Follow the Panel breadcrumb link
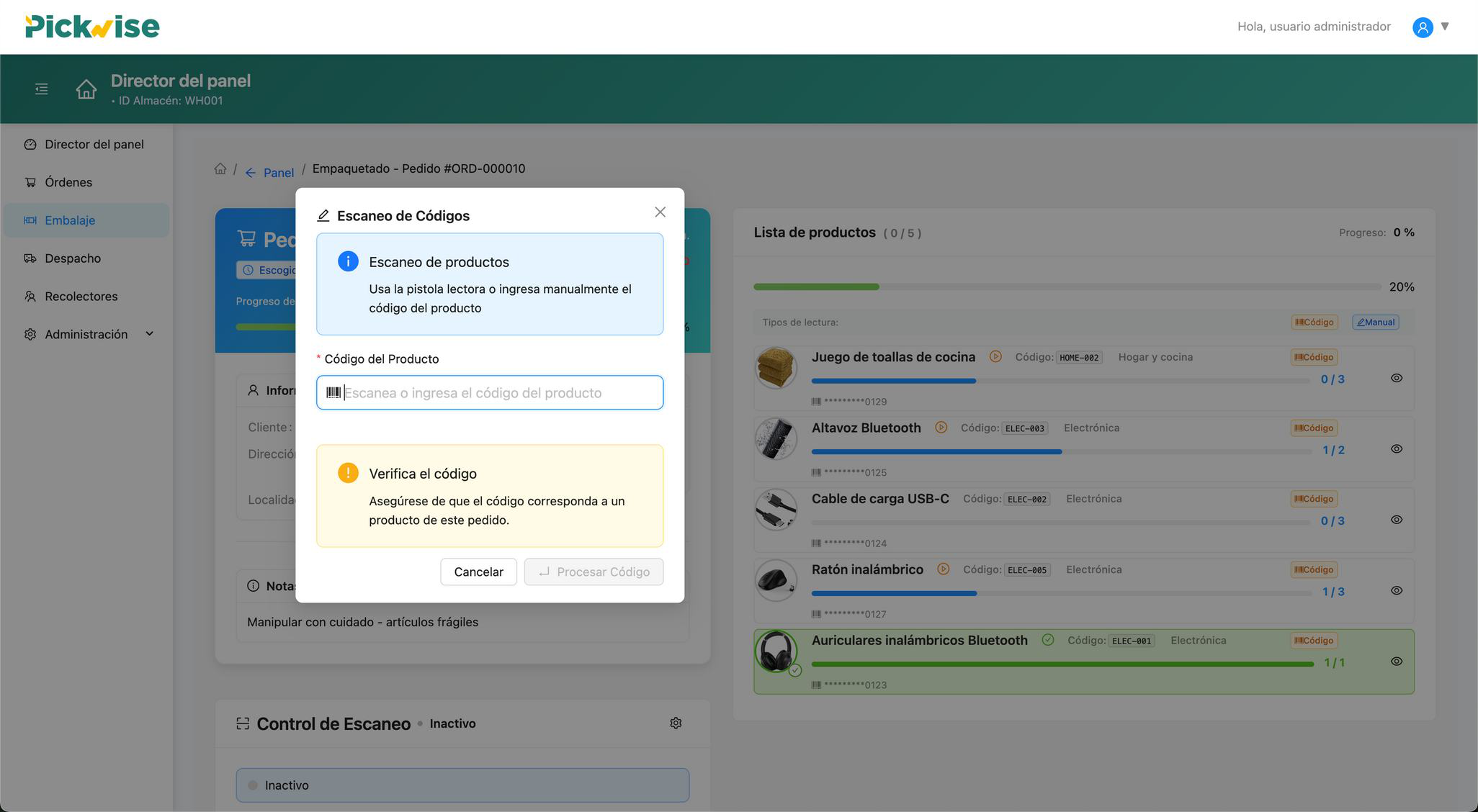 [278, 173]
